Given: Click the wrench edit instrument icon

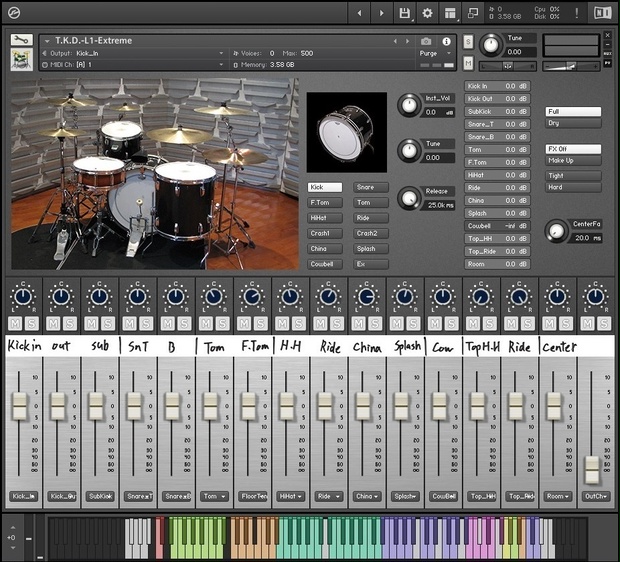Looking at the screenshot, I should coord(22,41).
